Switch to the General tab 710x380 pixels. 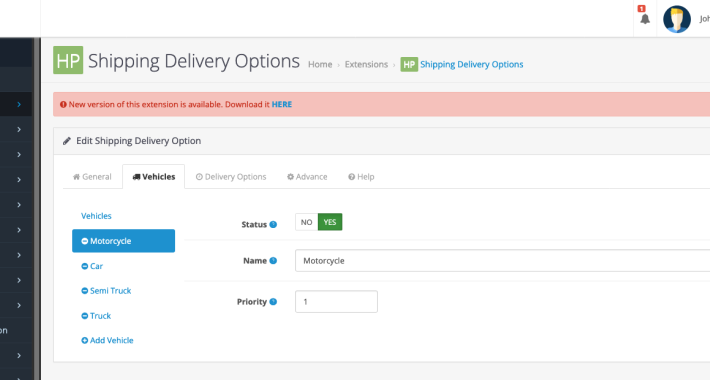click(x=92, y=177)
